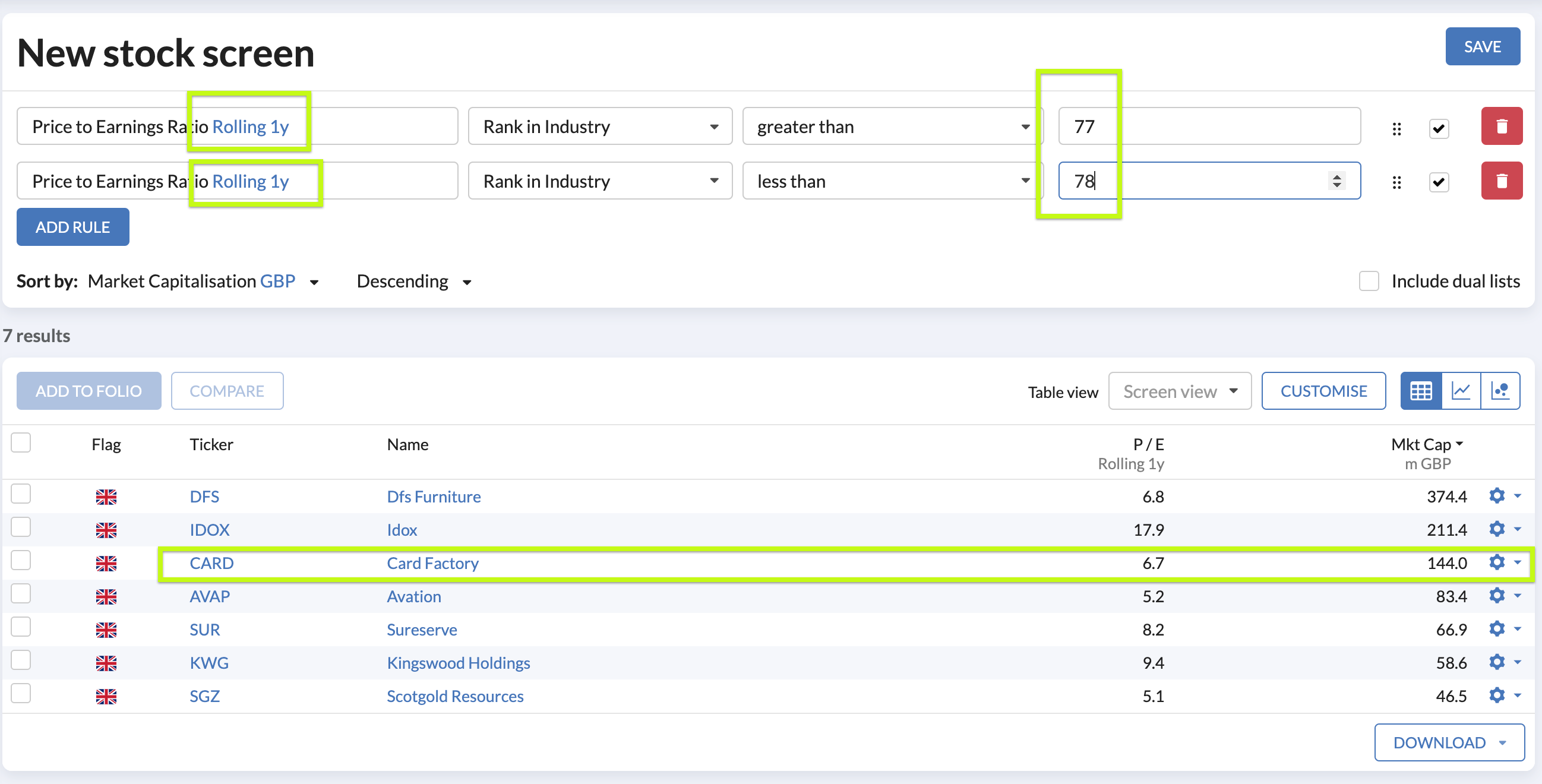Switch to table grid view icon

(1420, 391)
